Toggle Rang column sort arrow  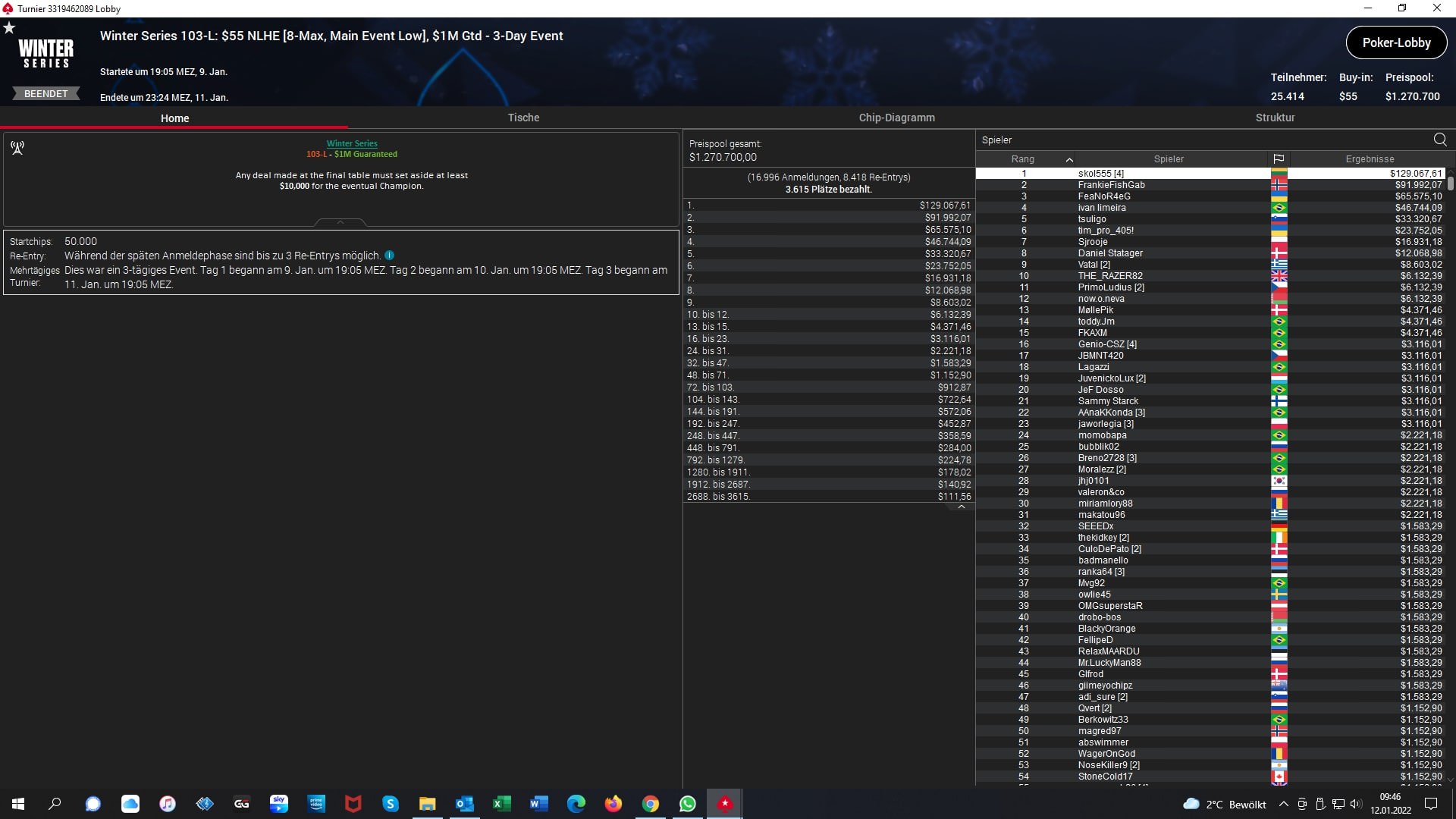click(x=1069, y=159)
